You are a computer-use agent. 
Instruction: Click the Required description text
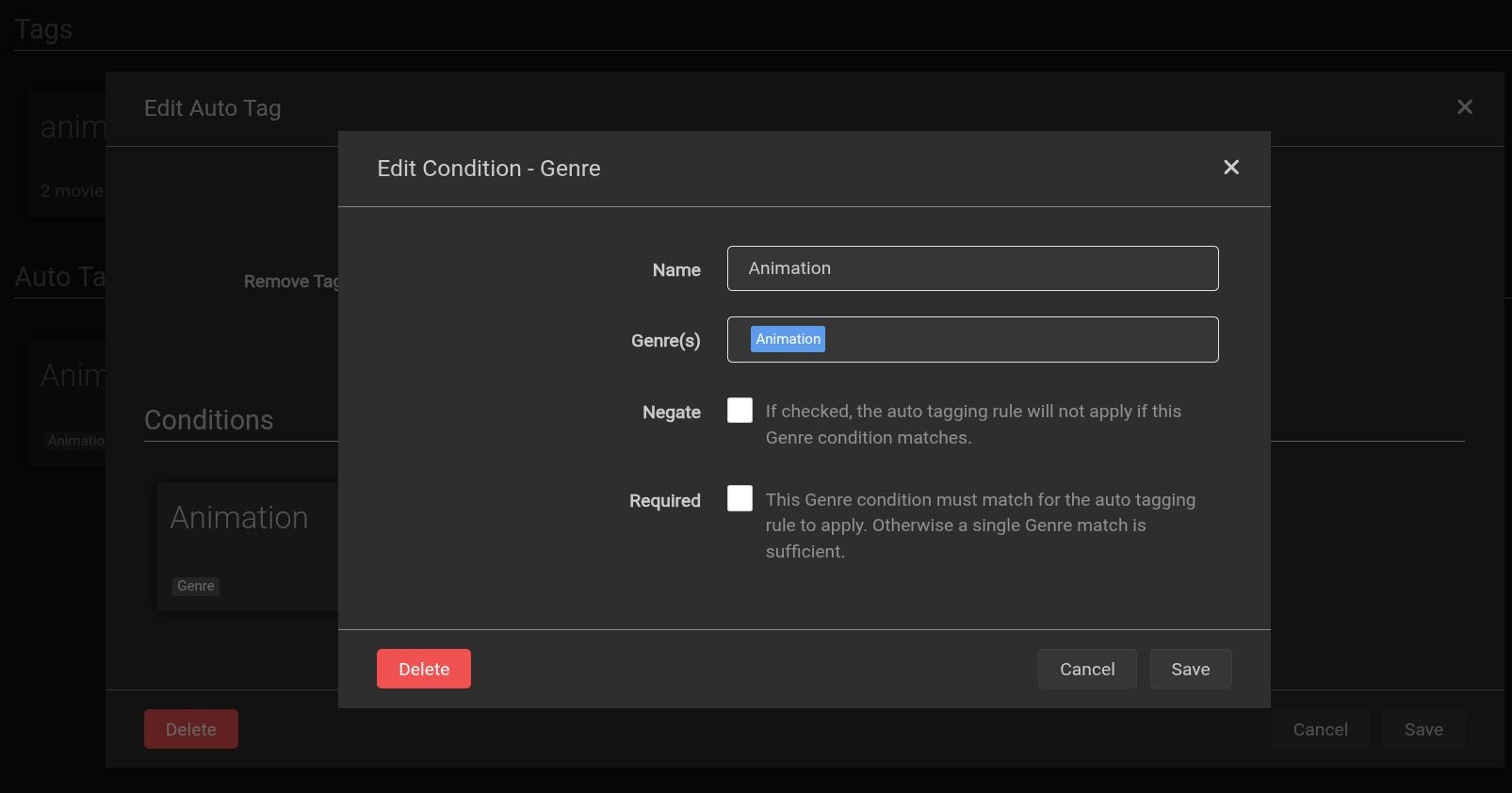point(980,526)
